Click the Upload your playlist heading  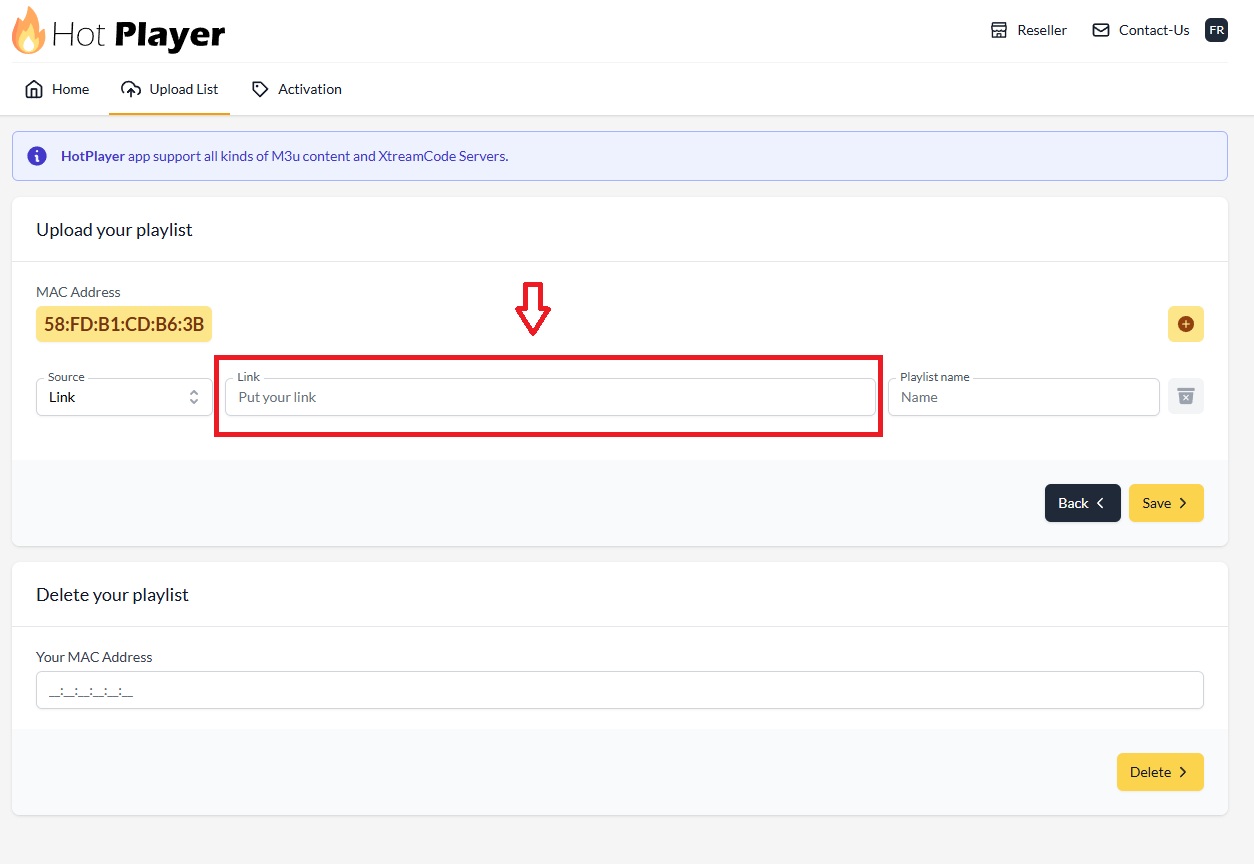[114, 230]
